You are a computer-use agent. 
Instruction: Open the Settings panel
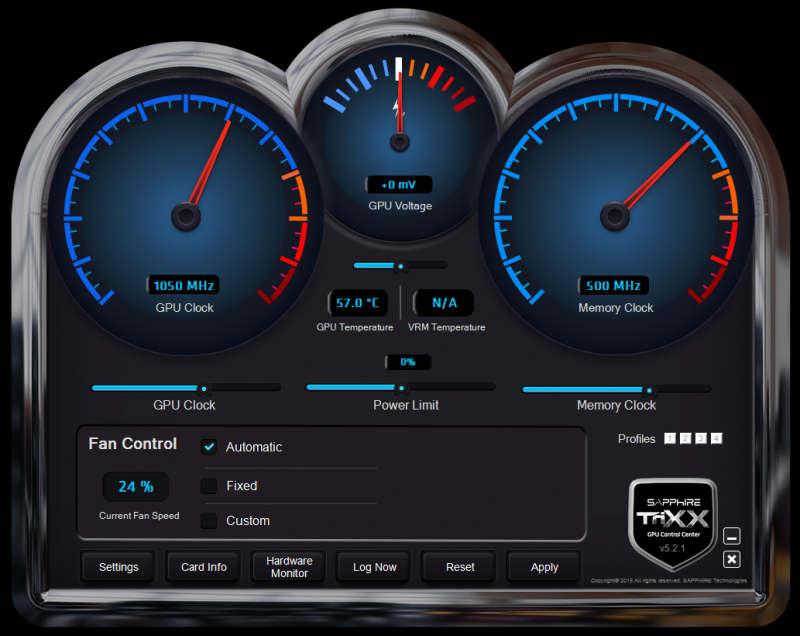(118, 567)
